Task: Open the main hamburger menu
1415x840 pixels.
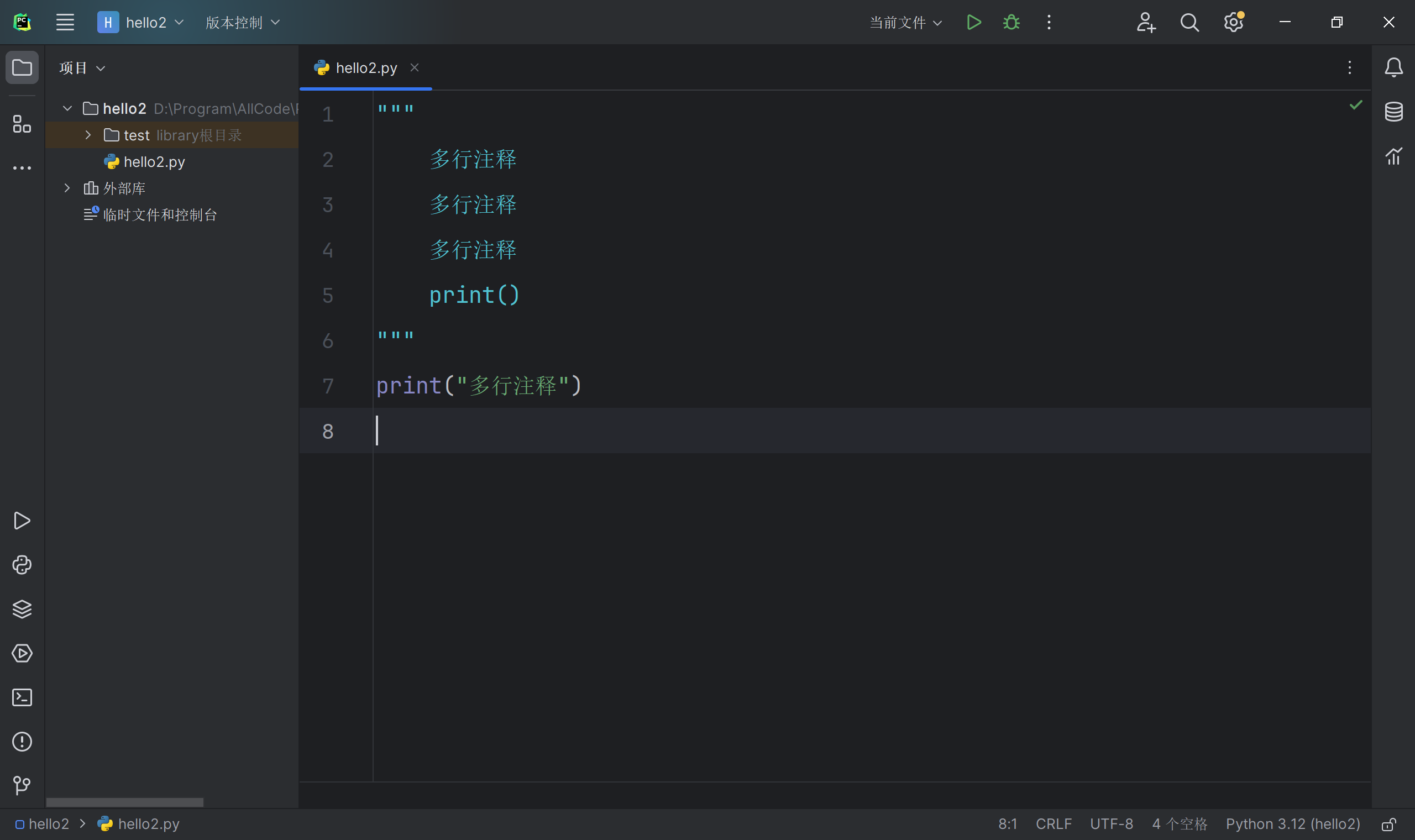Action: (65, 23)
